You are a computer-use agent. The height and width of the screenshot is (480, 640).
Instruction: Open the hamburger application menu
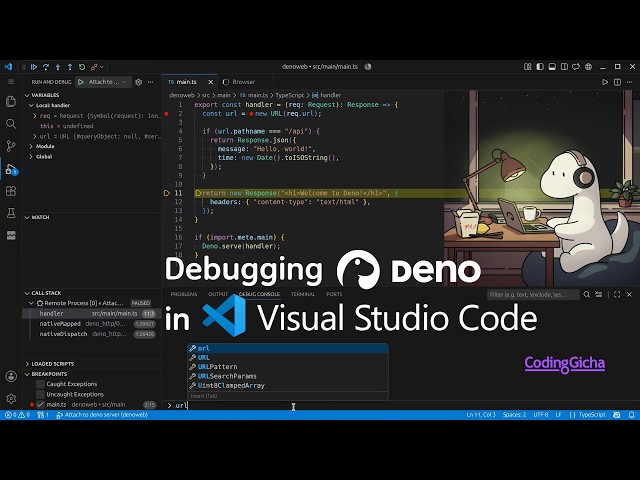pyautogui.click(x=11, y=82)
